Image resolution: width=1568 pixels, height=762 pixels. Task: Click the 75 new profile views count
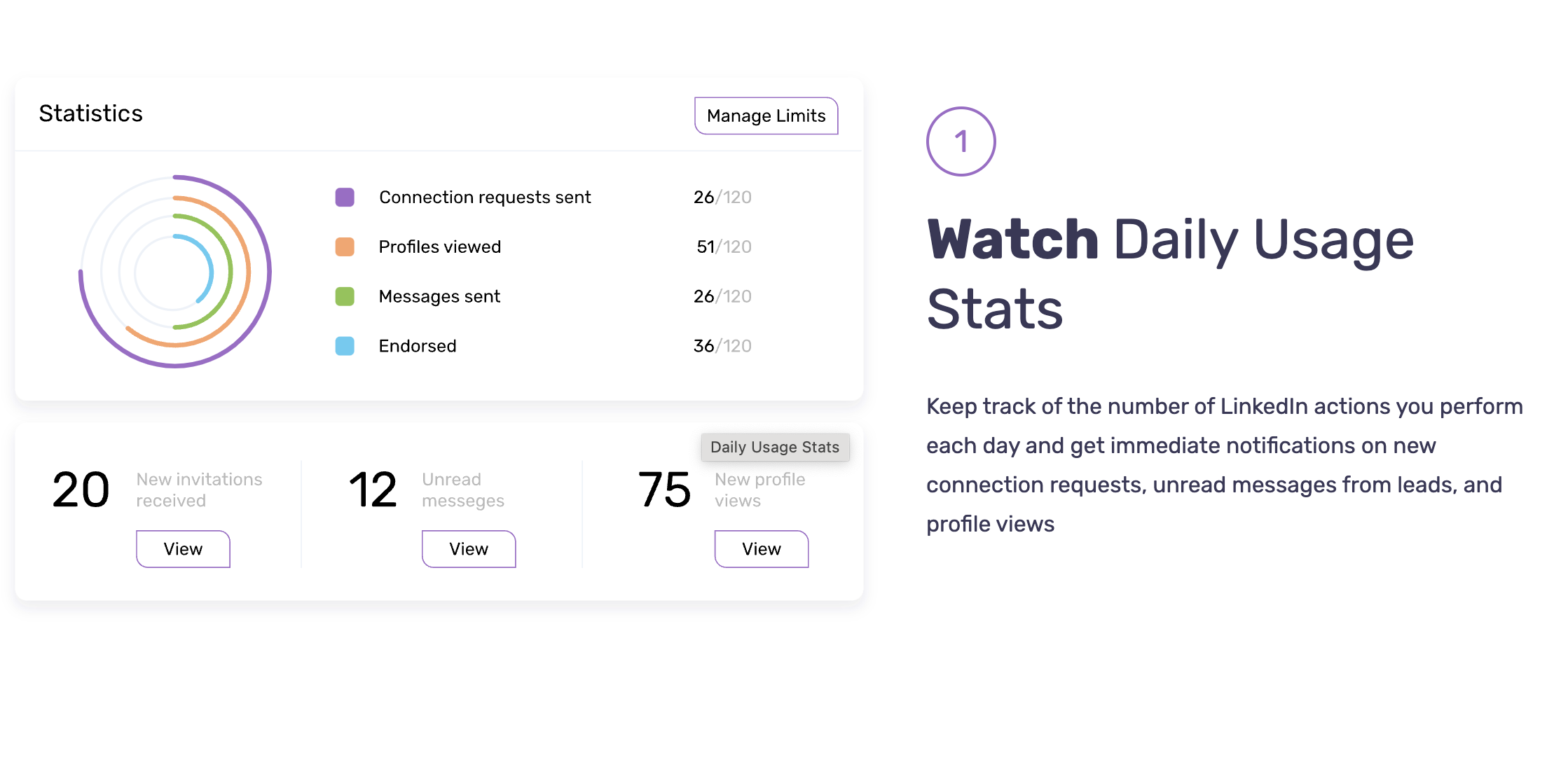(x=664, y=490)
